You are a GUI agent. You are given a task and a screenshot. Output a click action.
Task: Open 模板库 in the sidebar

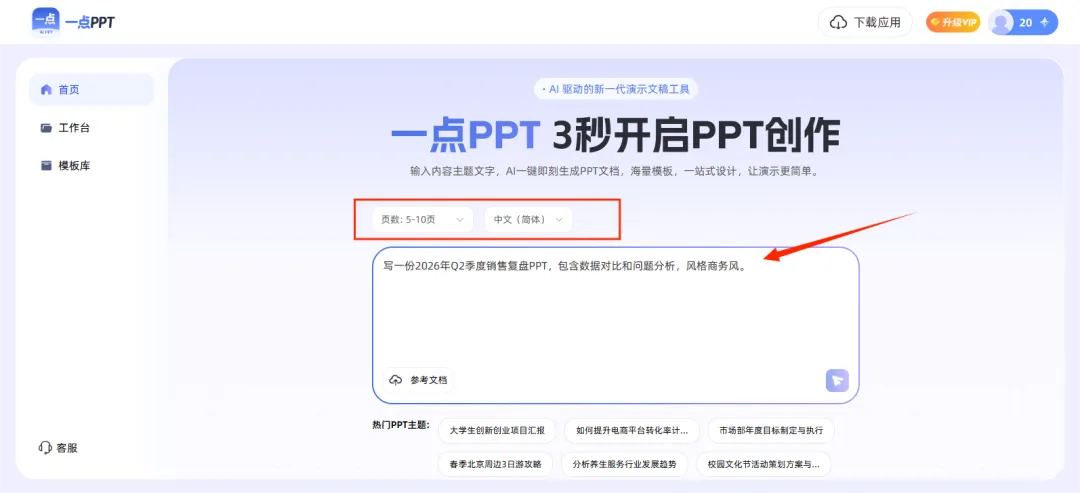[x=92, y=165]
